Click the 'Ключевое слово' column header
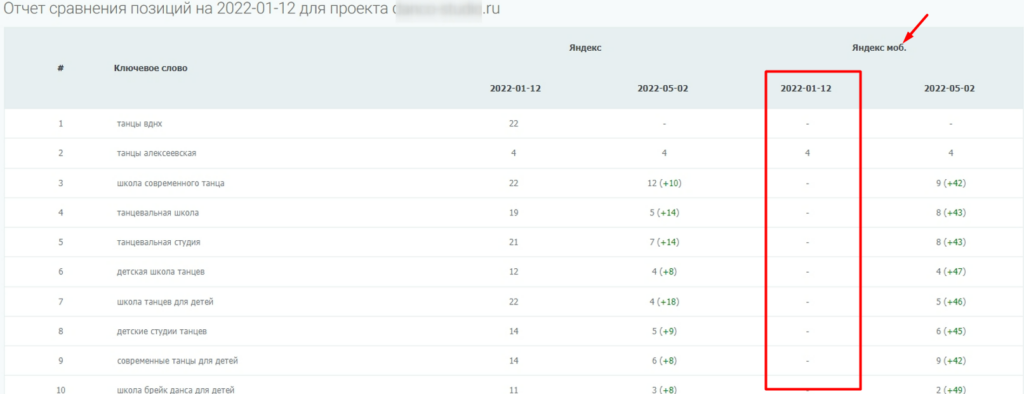1024x394 pixels. 150,68
